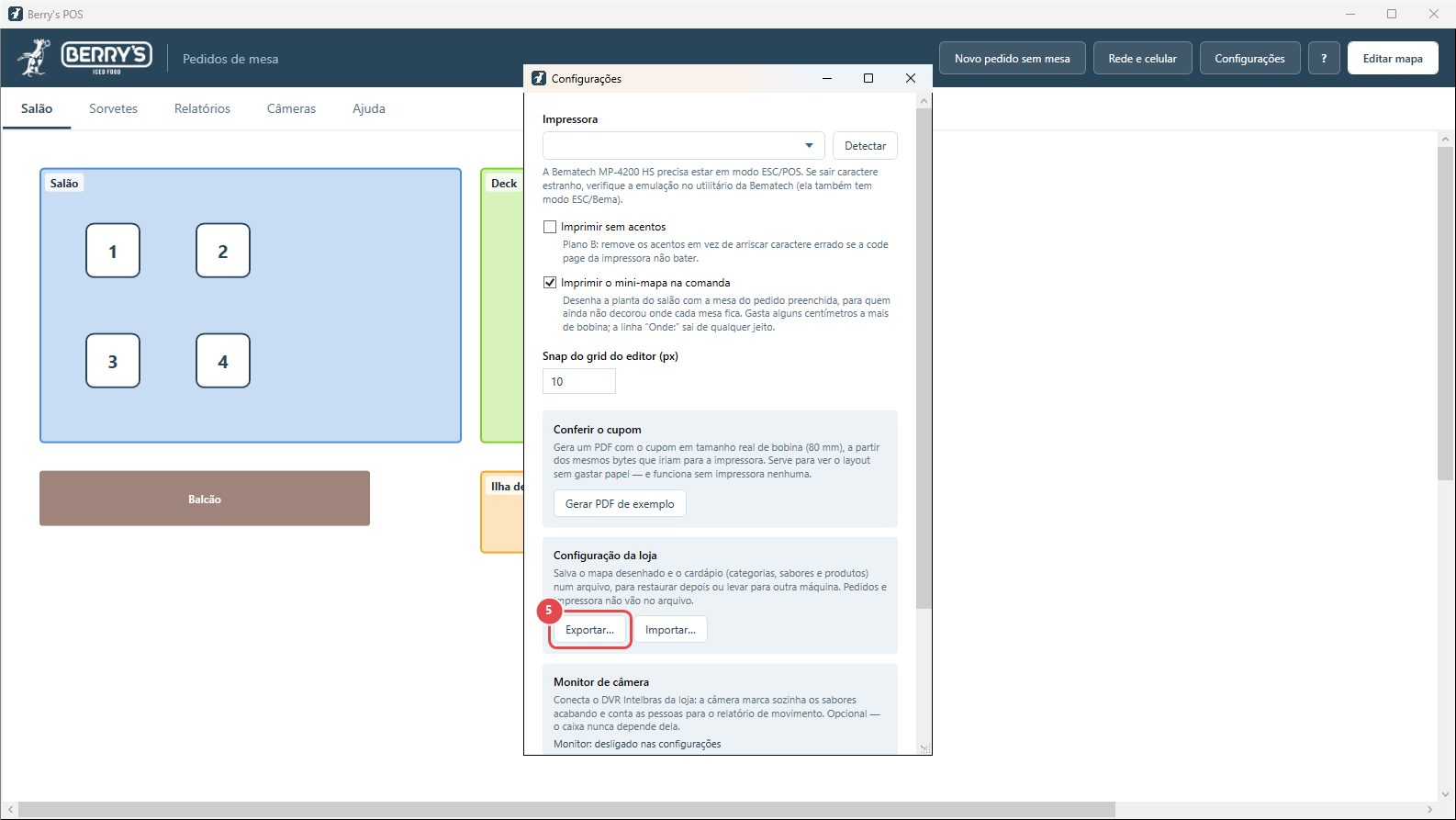The image size is (1456, 820).
Task: Select table 4 in the Salão
Action: click(x=223, y=361)
